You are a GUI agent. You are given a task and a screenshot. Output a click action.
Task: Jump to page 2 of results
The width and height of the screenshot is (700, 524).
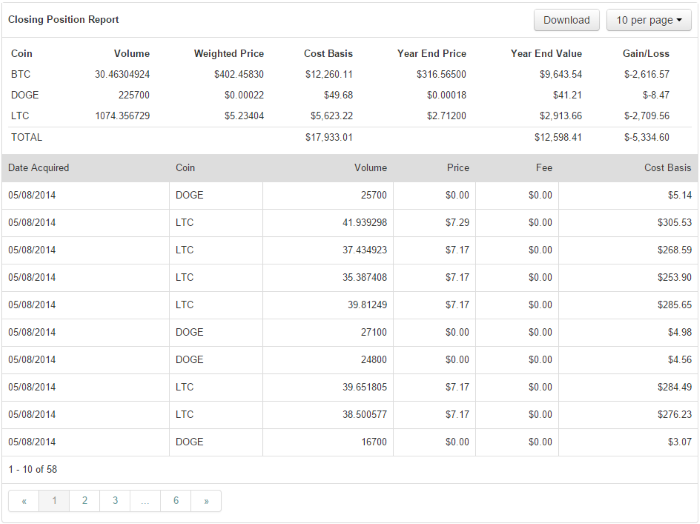click(x=85, y=501)
